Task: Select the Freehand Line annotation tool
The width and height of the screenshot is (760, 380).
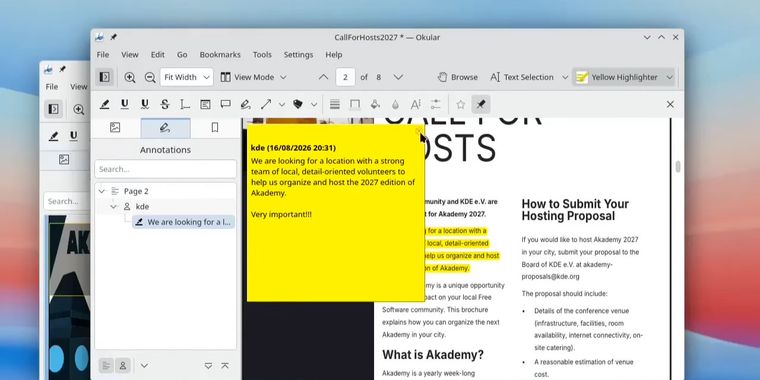Action: click(x=245, y=104)
